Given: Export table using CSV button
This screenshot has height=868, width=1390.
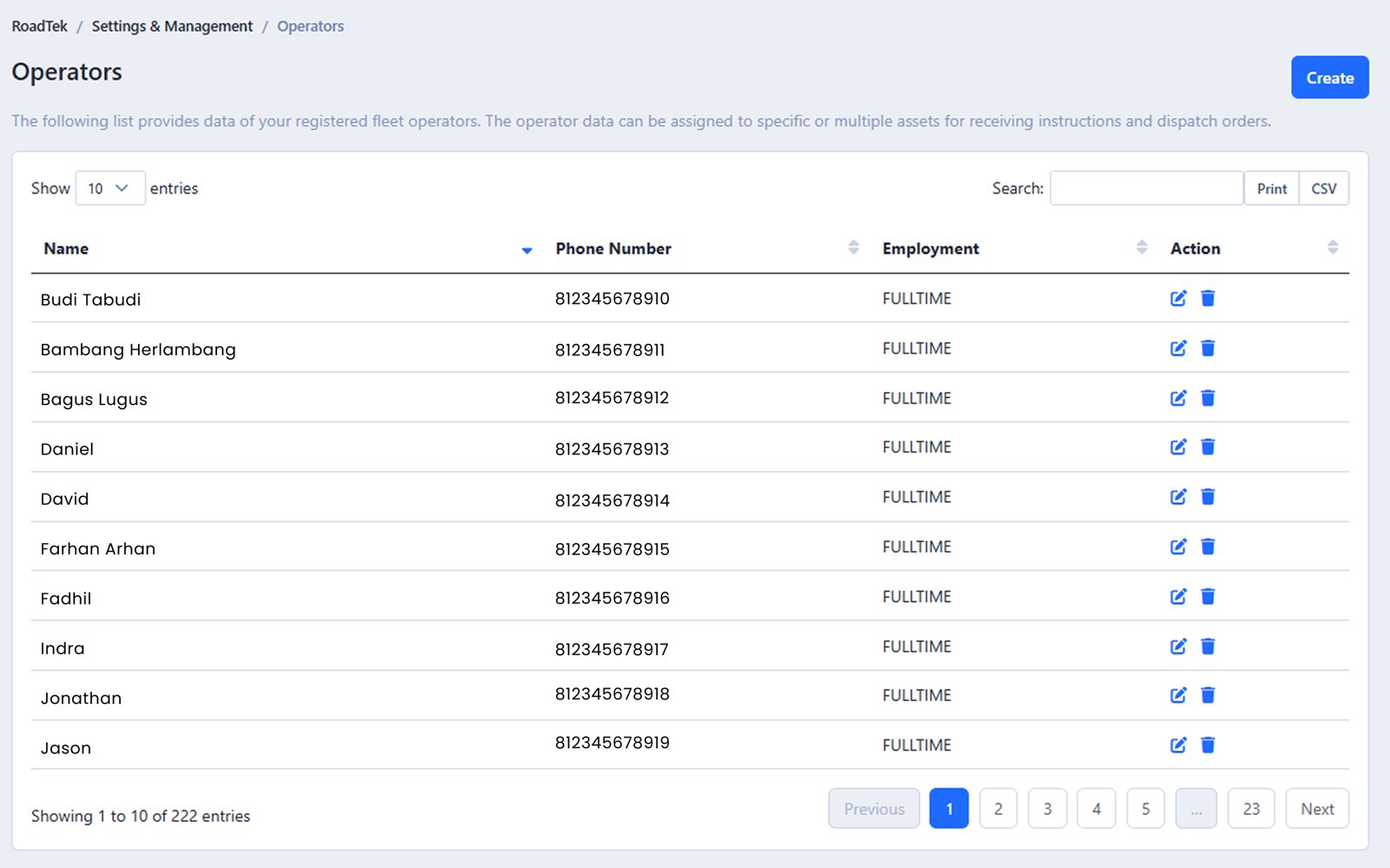Looking at the screenshot, I should click(1323, 189).
